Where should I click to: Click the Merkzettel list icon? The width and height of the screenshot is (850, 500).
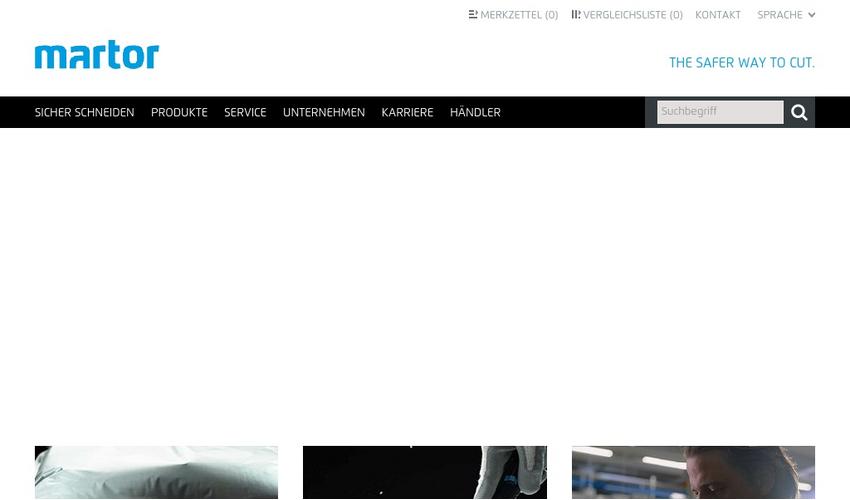[473, 15]
